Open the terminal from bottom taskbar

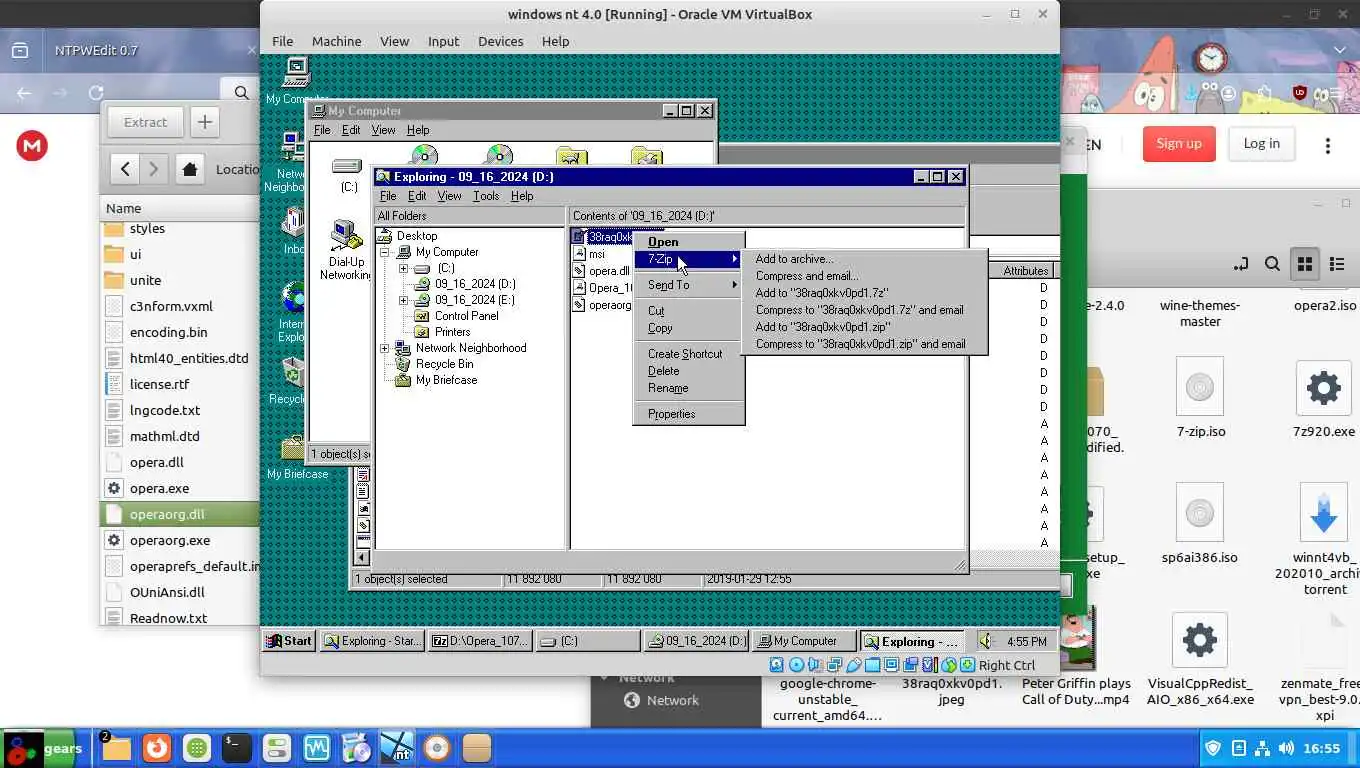[x=236, y=747]
